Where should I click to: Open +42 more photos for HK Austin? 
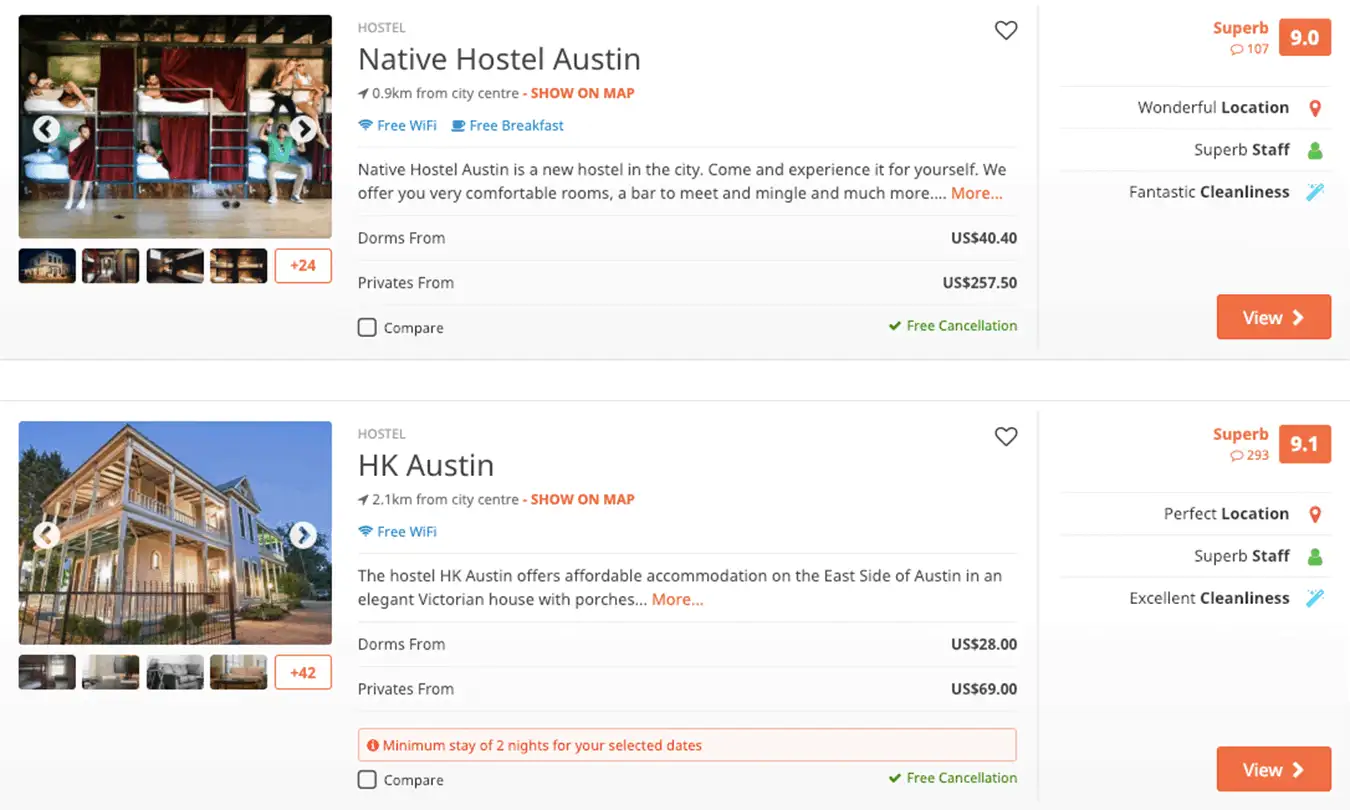tap(302, 672)
